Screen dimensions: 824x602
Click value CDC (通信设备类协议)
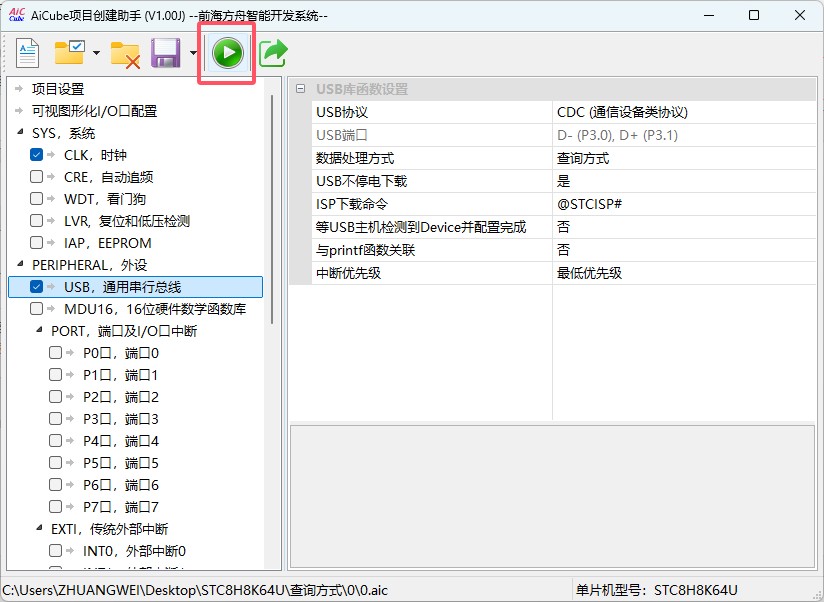coord(622,112)
